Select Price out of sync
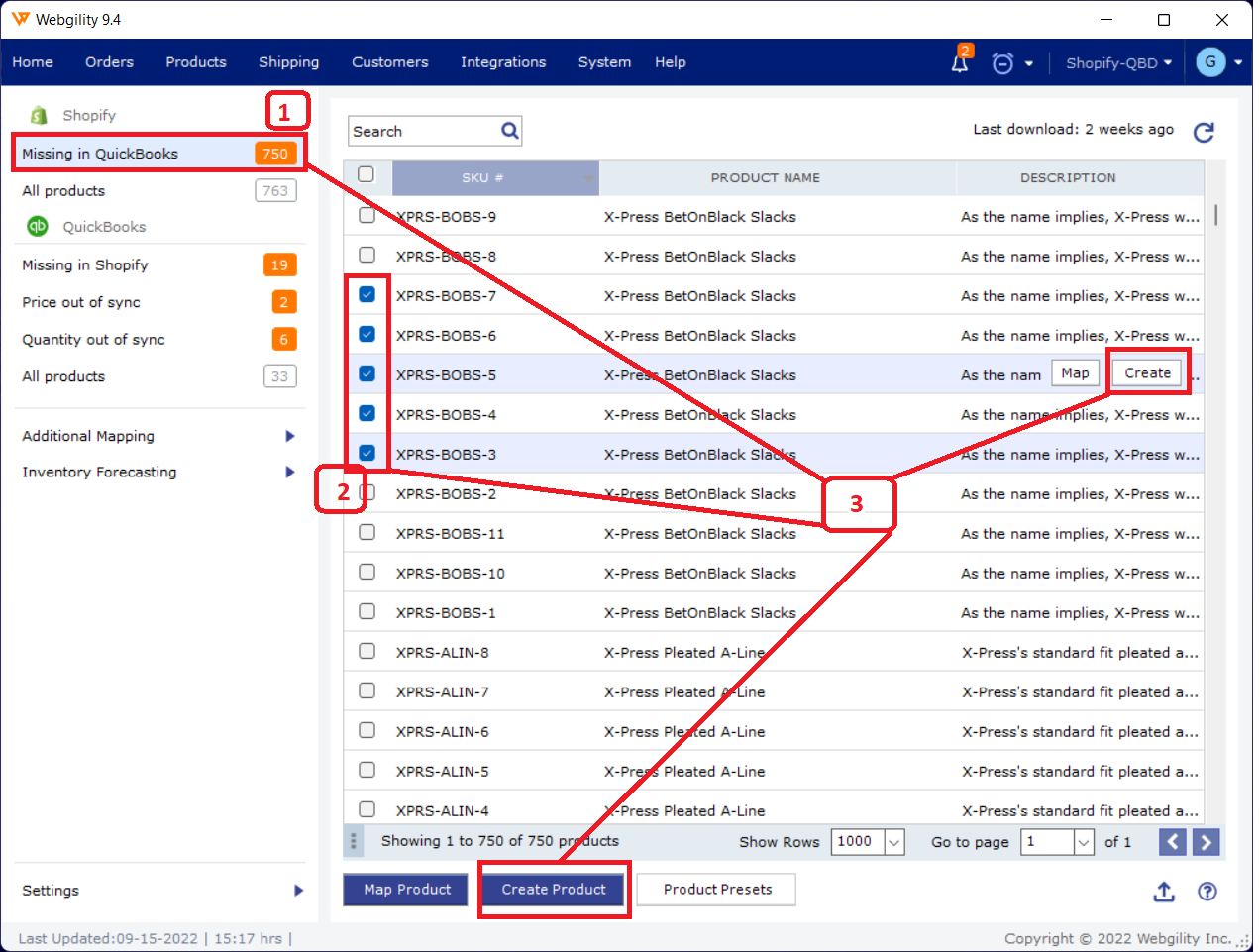1260x952 pixels. (158, 302)
